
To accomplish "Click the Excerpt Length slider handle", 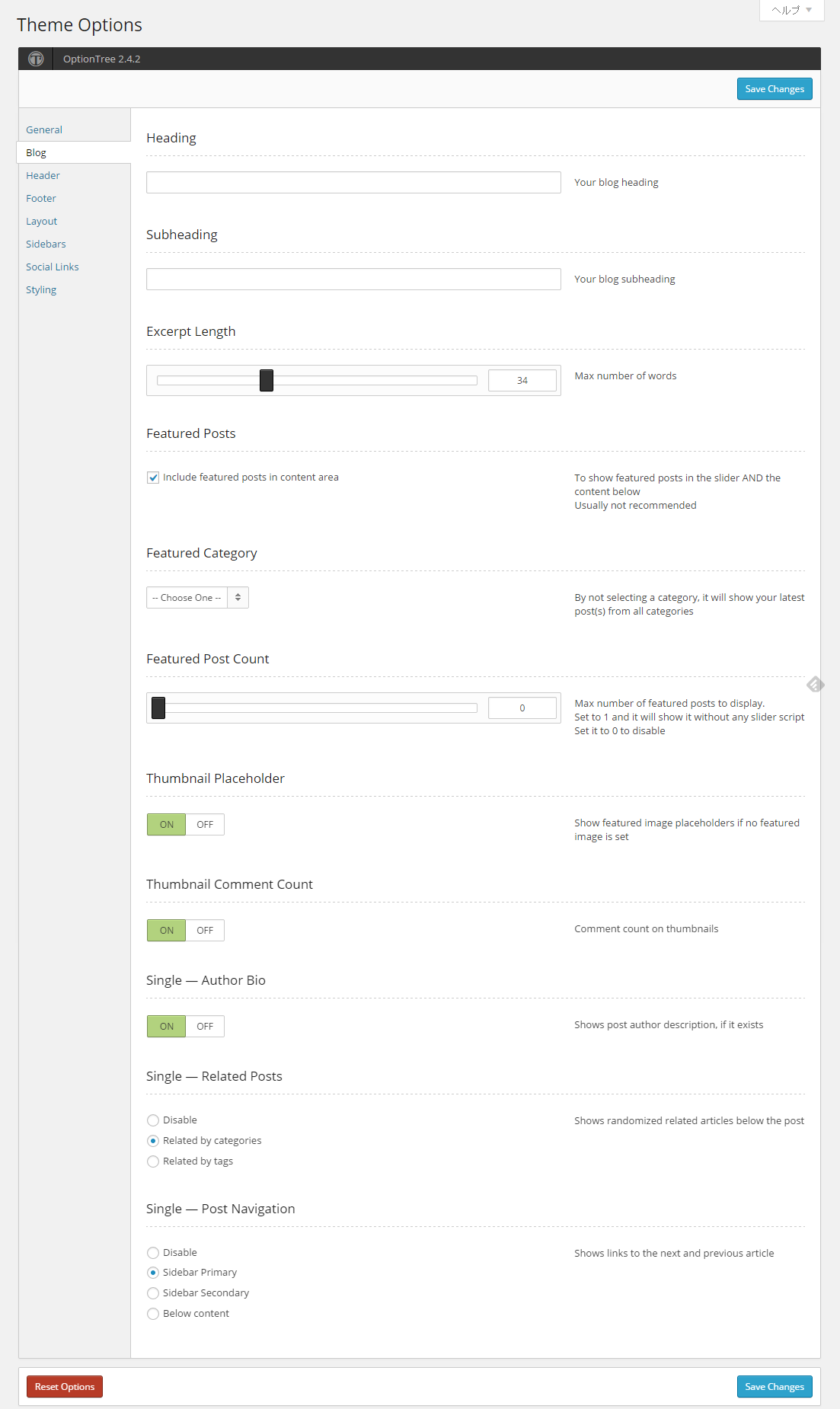I will [x=267, y=380].
